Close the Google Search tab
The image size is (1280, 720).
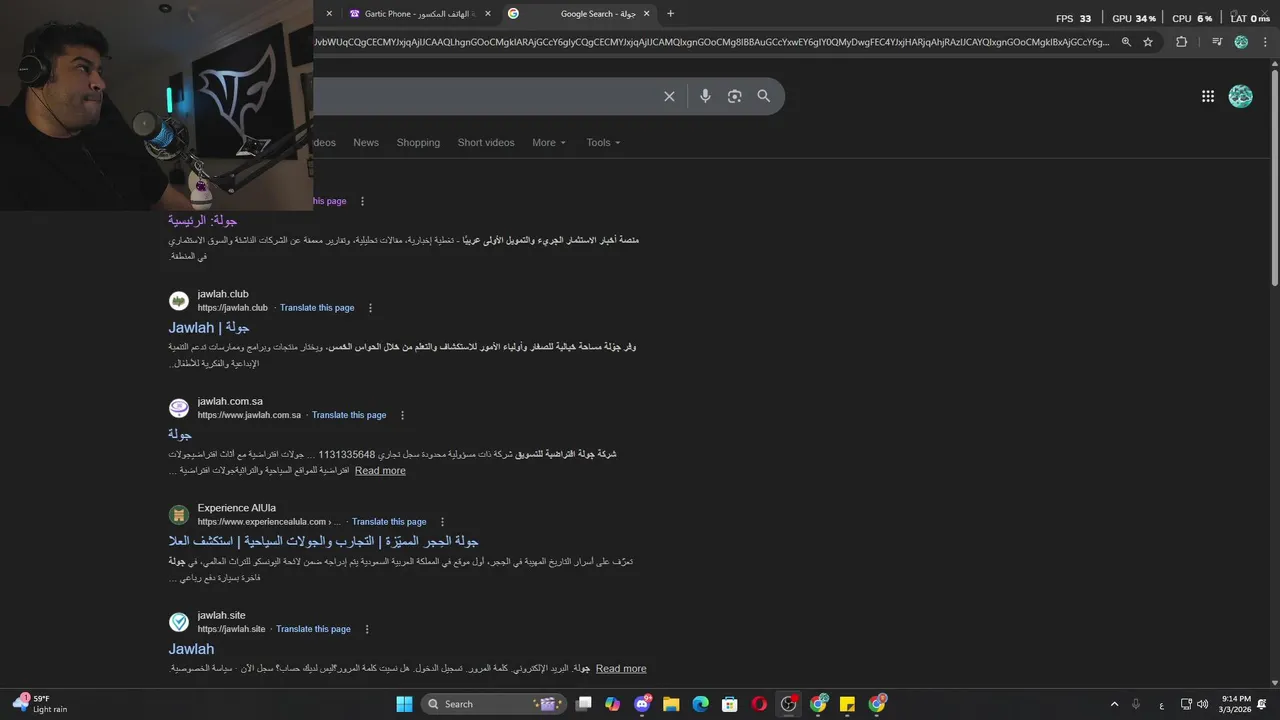pyautogui.click(x=647, y=14)
